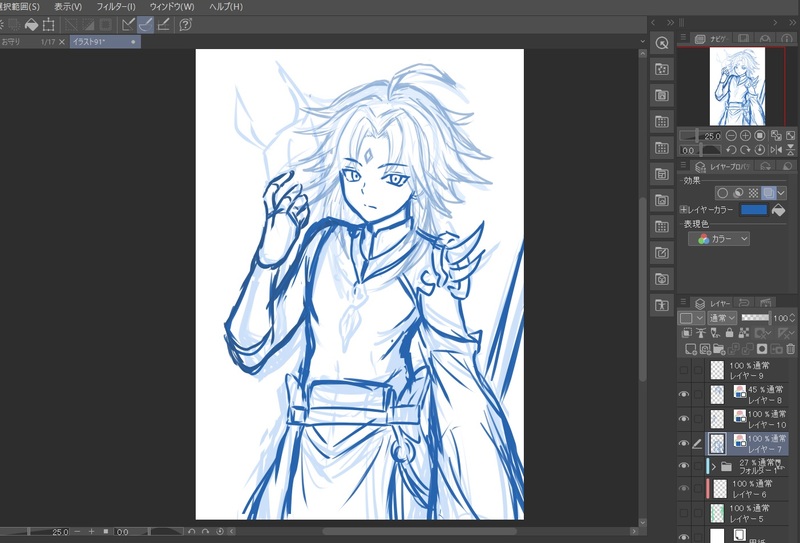Open the Layer panel hamburger menu
The image size is (800, 543).
click(683, 302)
